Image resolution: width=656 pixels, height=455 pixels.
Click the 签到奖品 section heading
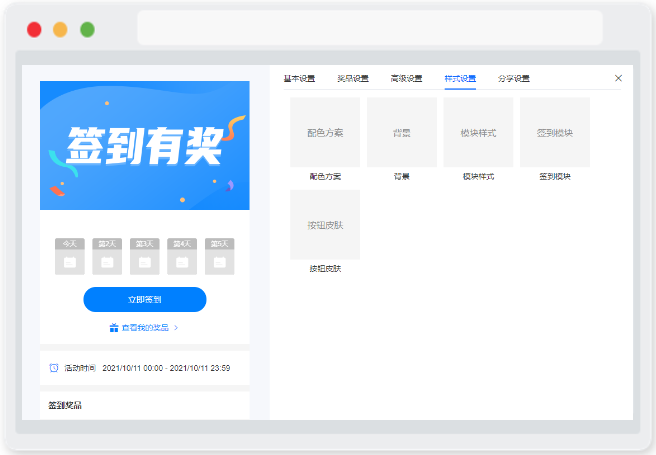65,405
